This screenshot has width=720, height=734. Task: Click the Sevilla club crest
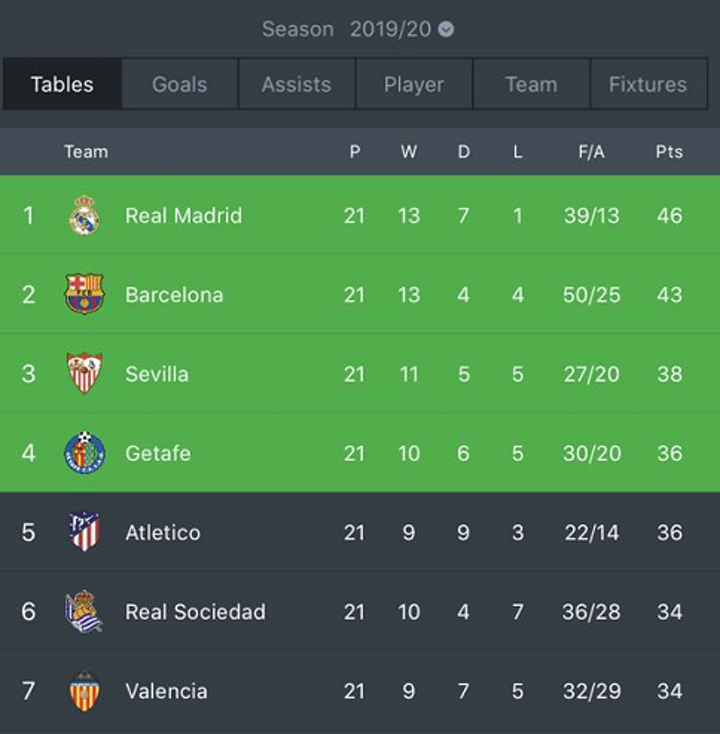[84, 373]
